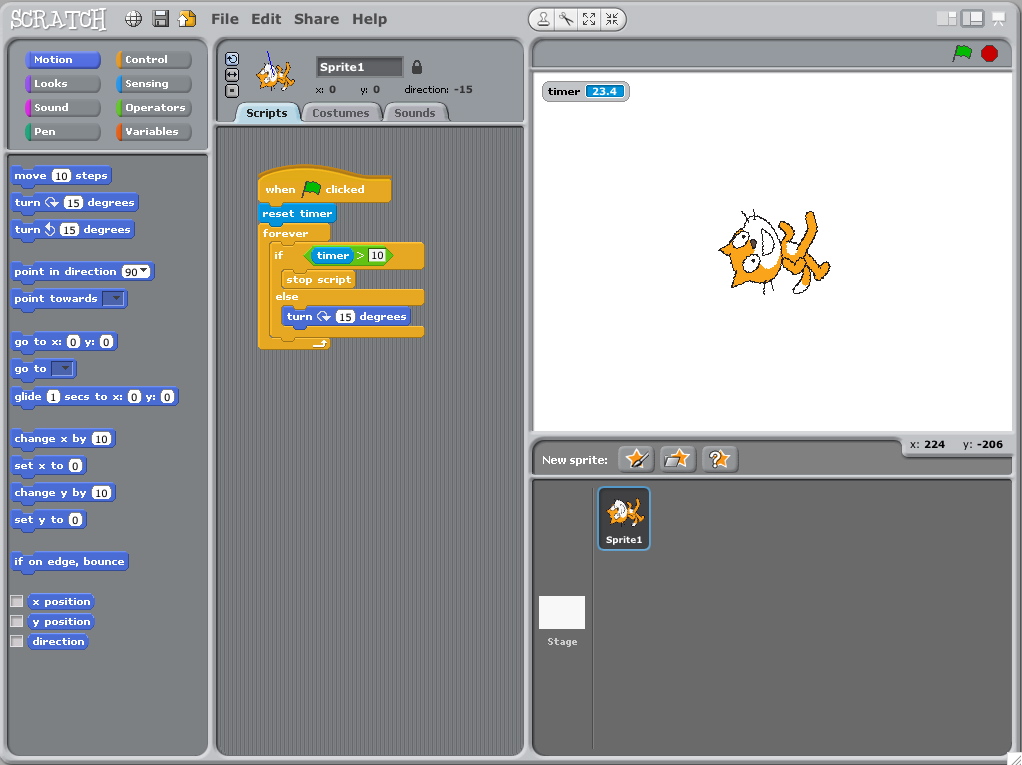Select the Motion block category

[x=60, y=59]
